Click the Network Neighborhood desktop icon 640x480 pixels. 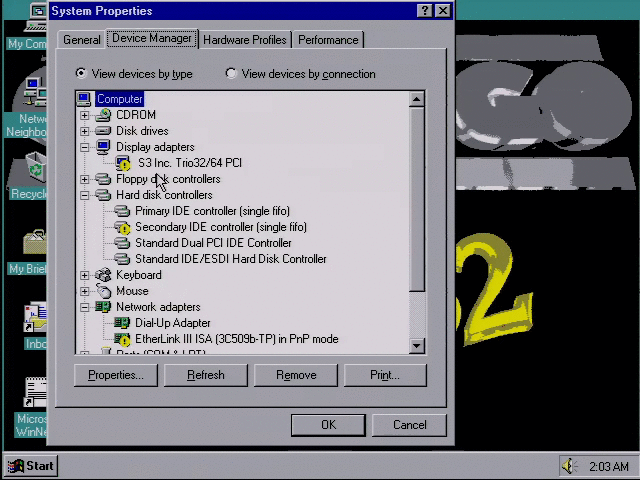point(35,92)
